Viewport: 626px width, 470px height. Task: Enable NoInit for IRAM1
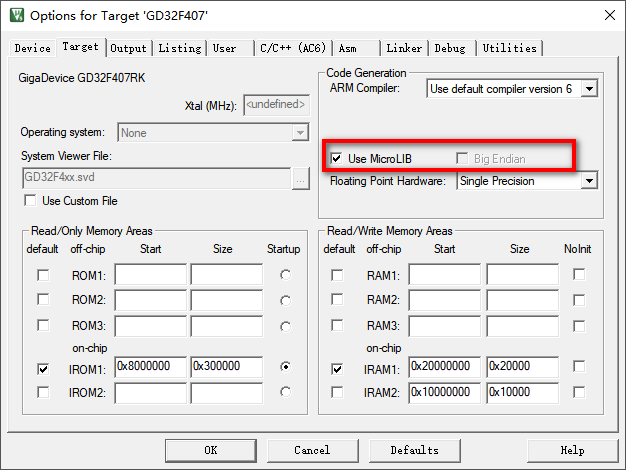[579, 366]
